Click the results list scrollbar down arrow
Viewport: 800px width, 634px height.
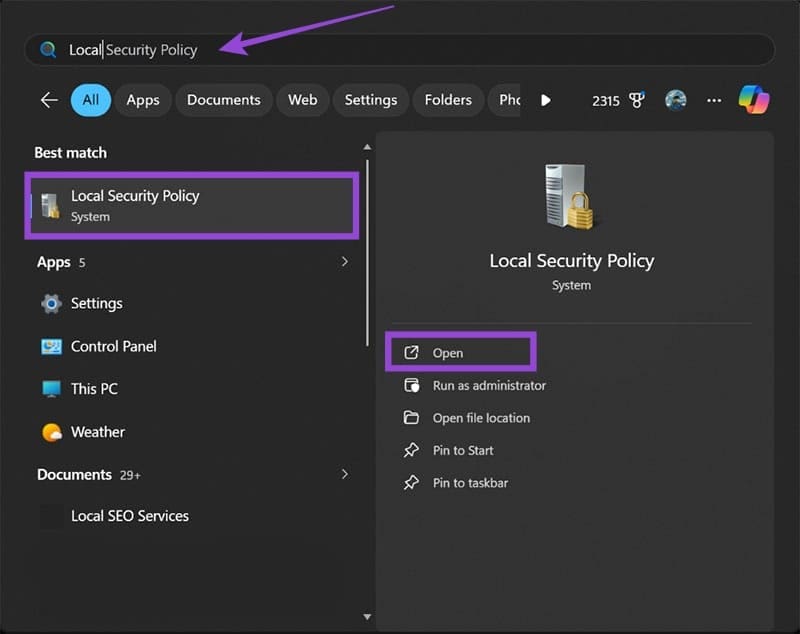(367, 618)
